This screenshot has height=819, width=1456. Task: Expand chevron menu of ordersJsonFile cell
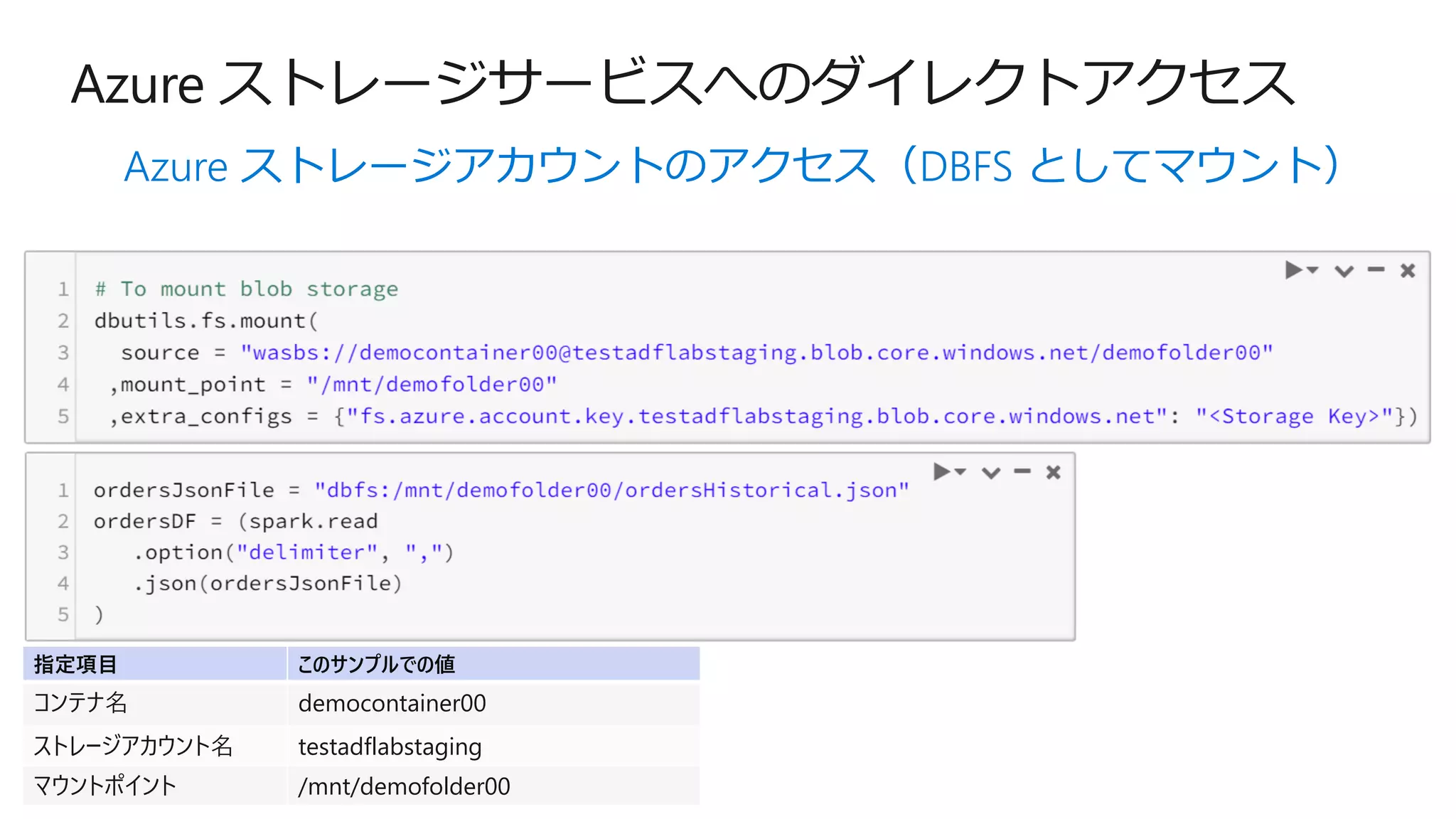click(991, 473)
